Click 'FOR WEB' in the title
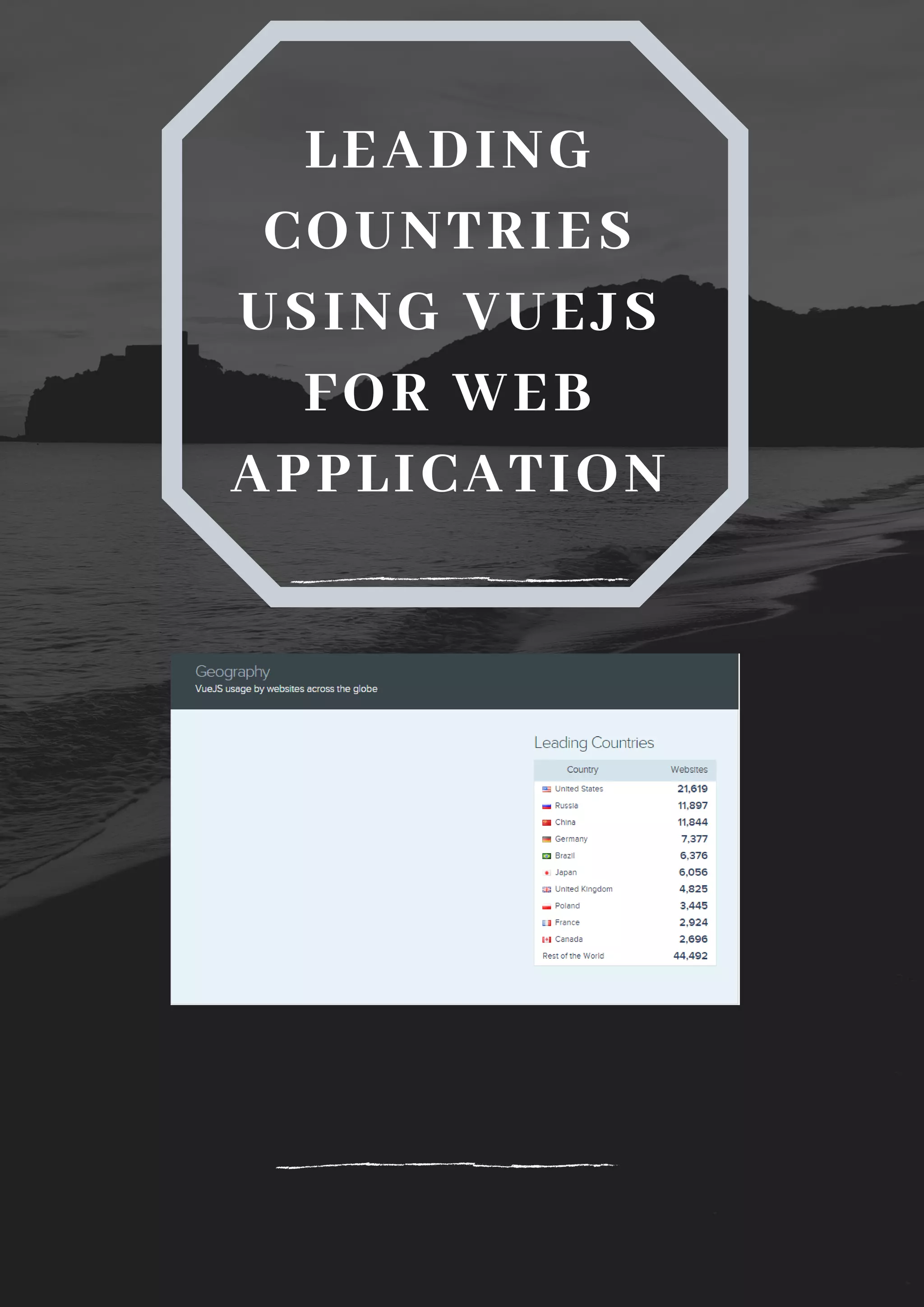The width and height of the screenshot is (924, 1307). [x=448, y=392]
